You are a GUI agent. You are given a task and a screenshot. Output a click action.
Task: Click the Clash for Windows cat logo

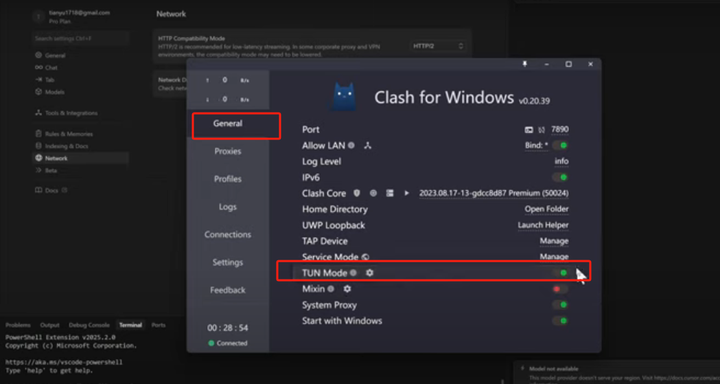pos(343,96)
